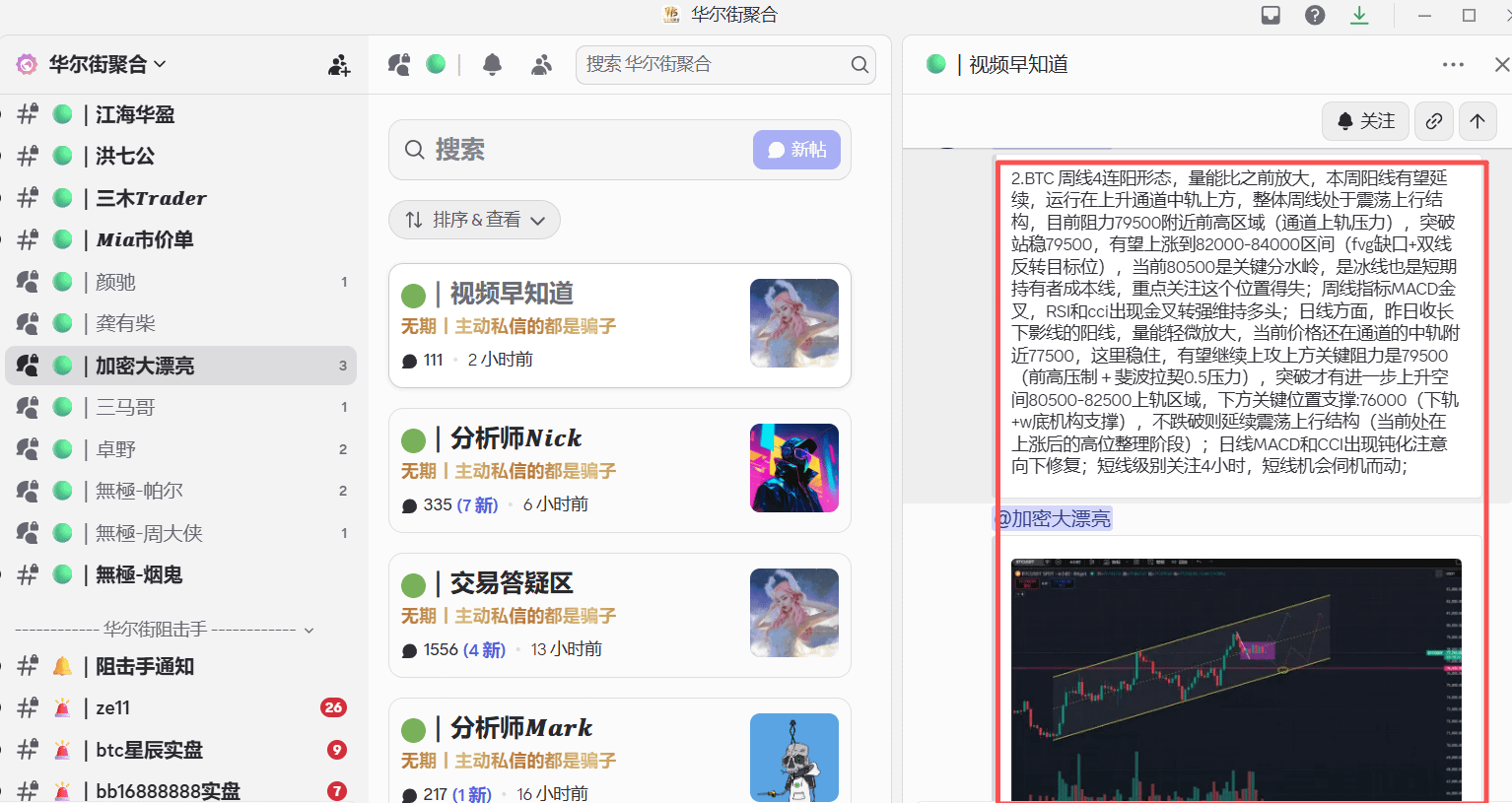Open the 無極-周大侠 forum channel
1512x803 pixels.
click(x=182, y=533)
